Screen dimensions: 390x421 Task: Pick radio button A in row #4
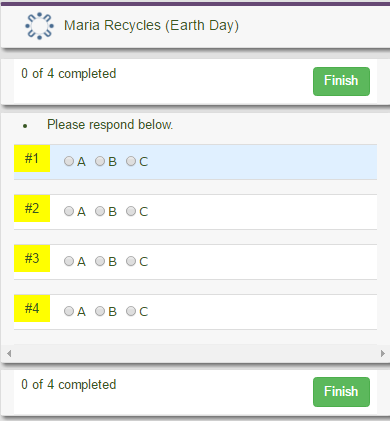click(69, 311)
